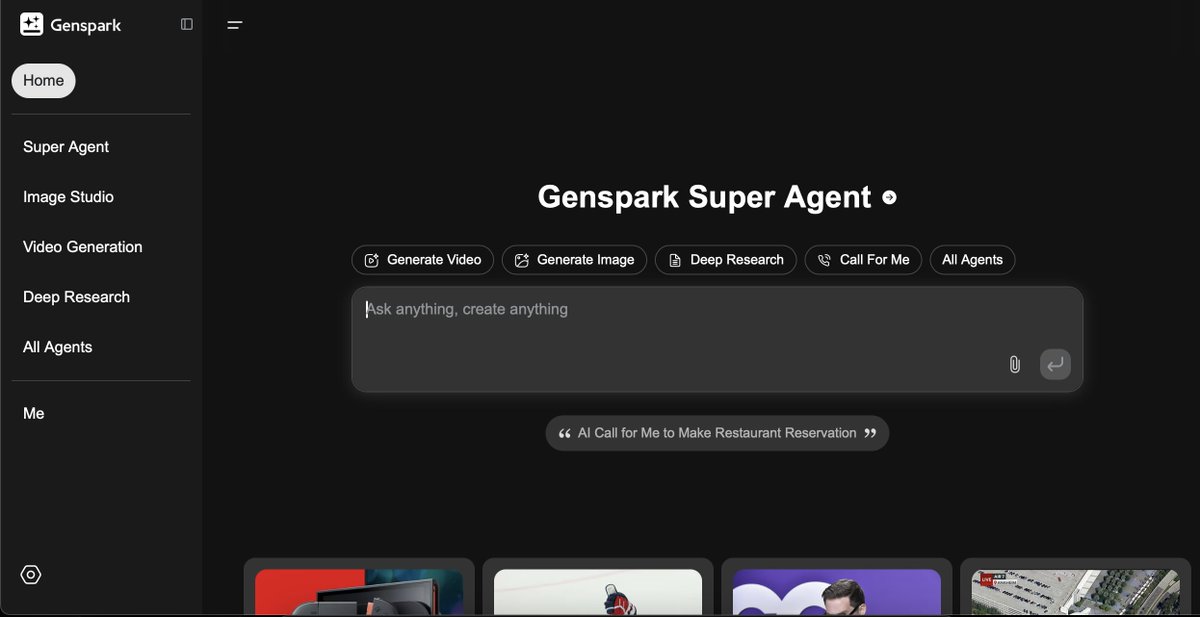The width and height of the screenshot is (1200, 617).
Task: Click the Generate Image button
Action: tap(574, 260)
